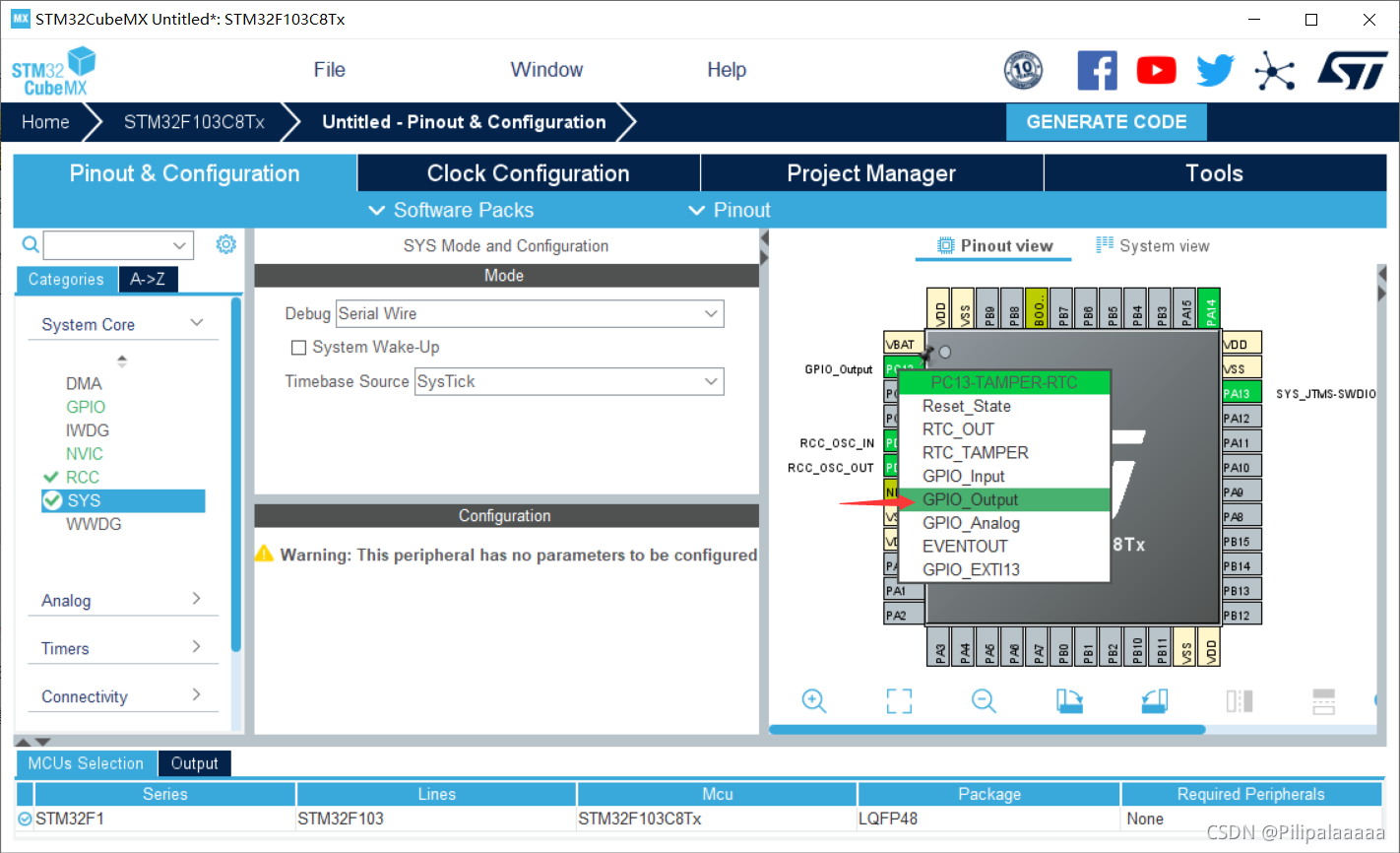This screenshot has height=853, width=1400.
Task: Switch to the Output bottom tab
Action: coord(194,763)
